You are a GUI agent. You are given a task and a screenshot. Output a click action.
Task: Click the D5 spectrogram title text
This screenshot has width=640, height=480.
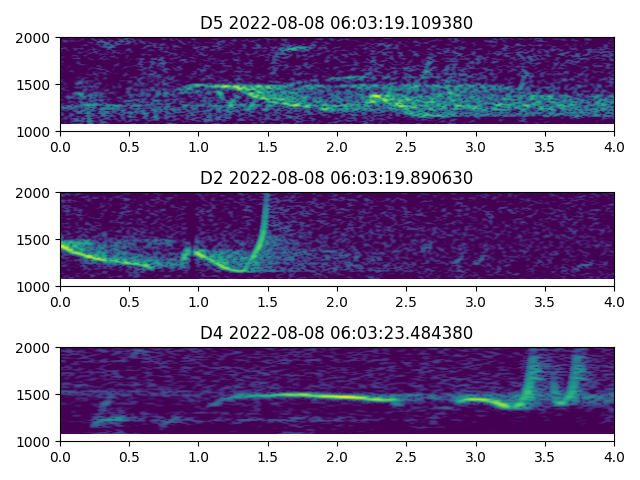click(337, 23)
